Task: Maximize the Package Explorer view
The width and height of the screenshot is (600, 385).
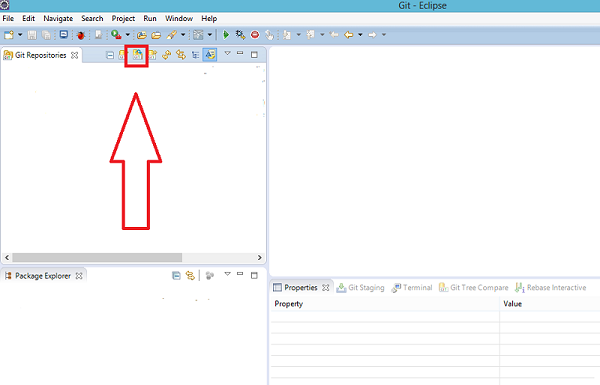Action: [254, 276]
